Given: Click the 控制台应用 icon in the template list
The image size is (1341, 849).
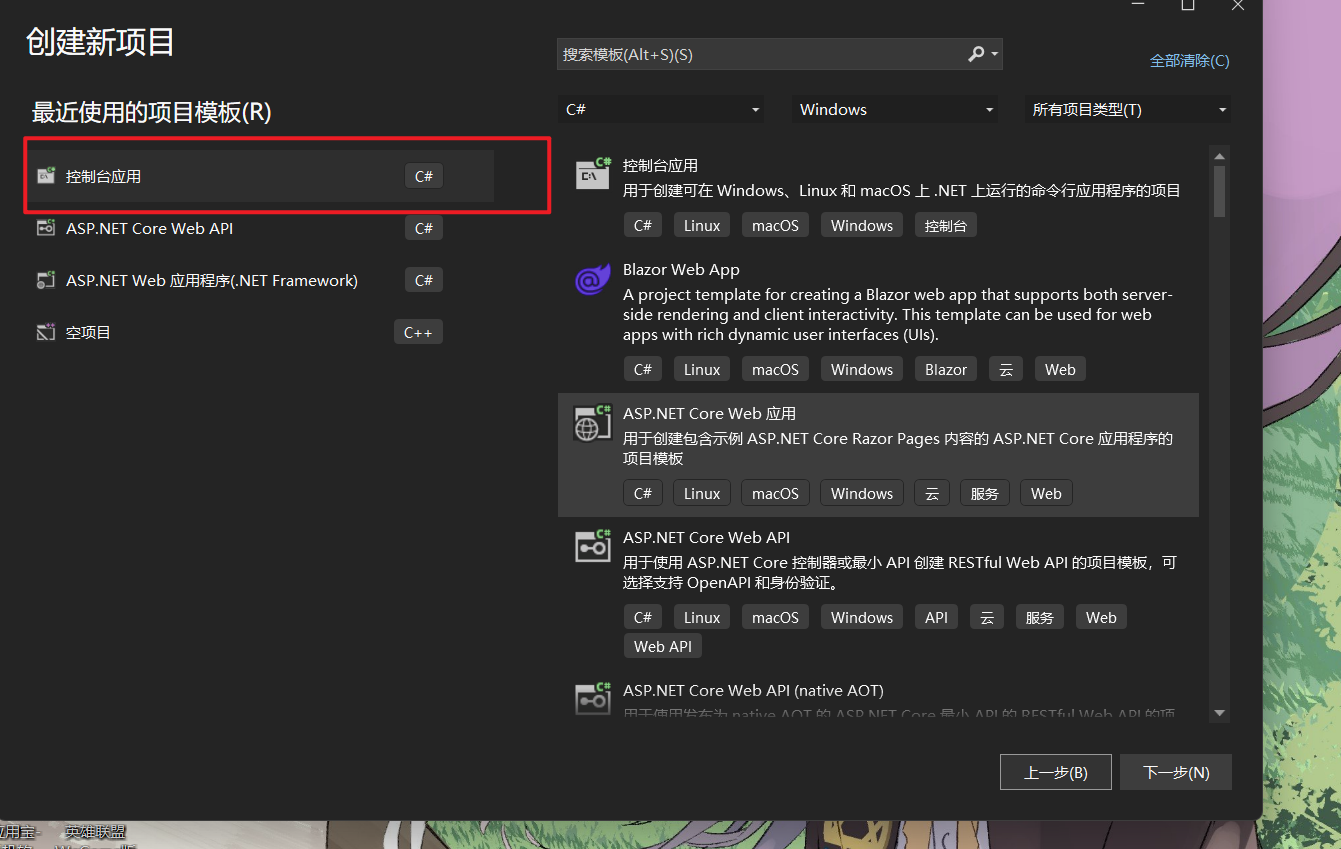Looking at the screenshot, I should (593, 173).
